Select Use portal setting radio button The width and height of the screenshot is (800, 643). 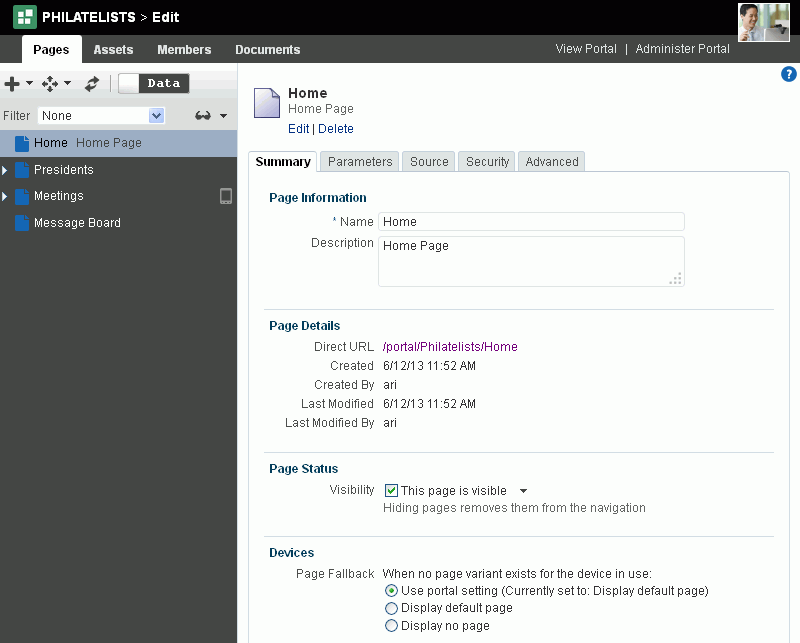(x=391, y=591)
